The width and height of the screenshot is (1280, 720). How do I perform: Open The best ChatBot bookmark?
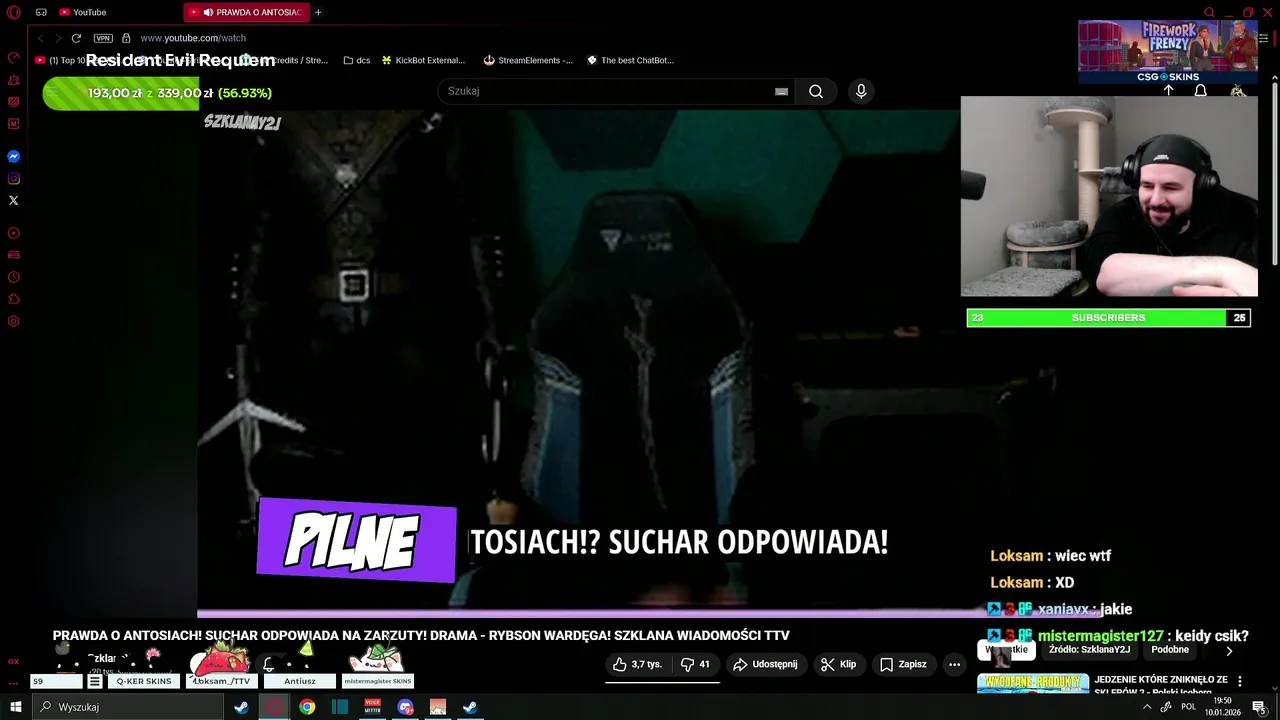(x=630, y=60)
